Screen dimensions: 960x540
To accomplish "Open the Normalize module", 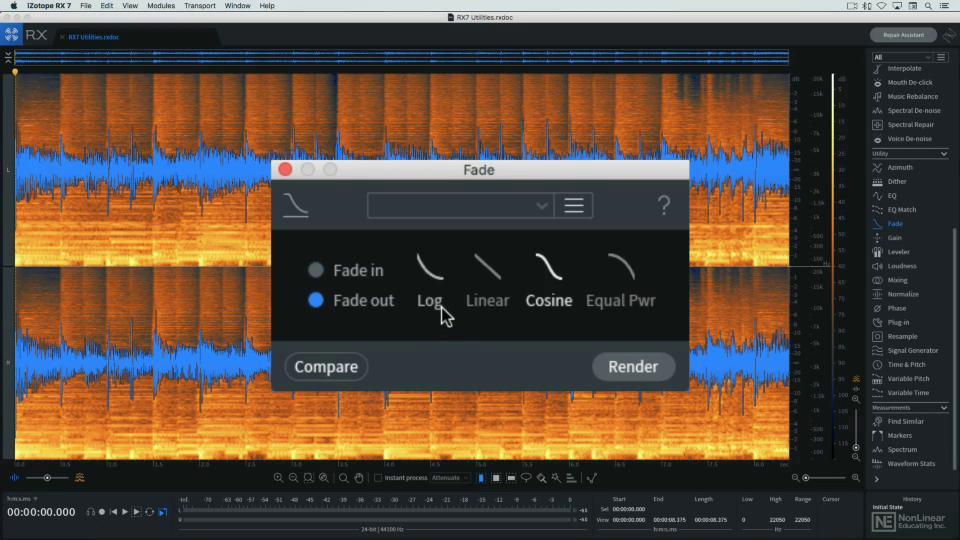I will click(x=903, y=294).
